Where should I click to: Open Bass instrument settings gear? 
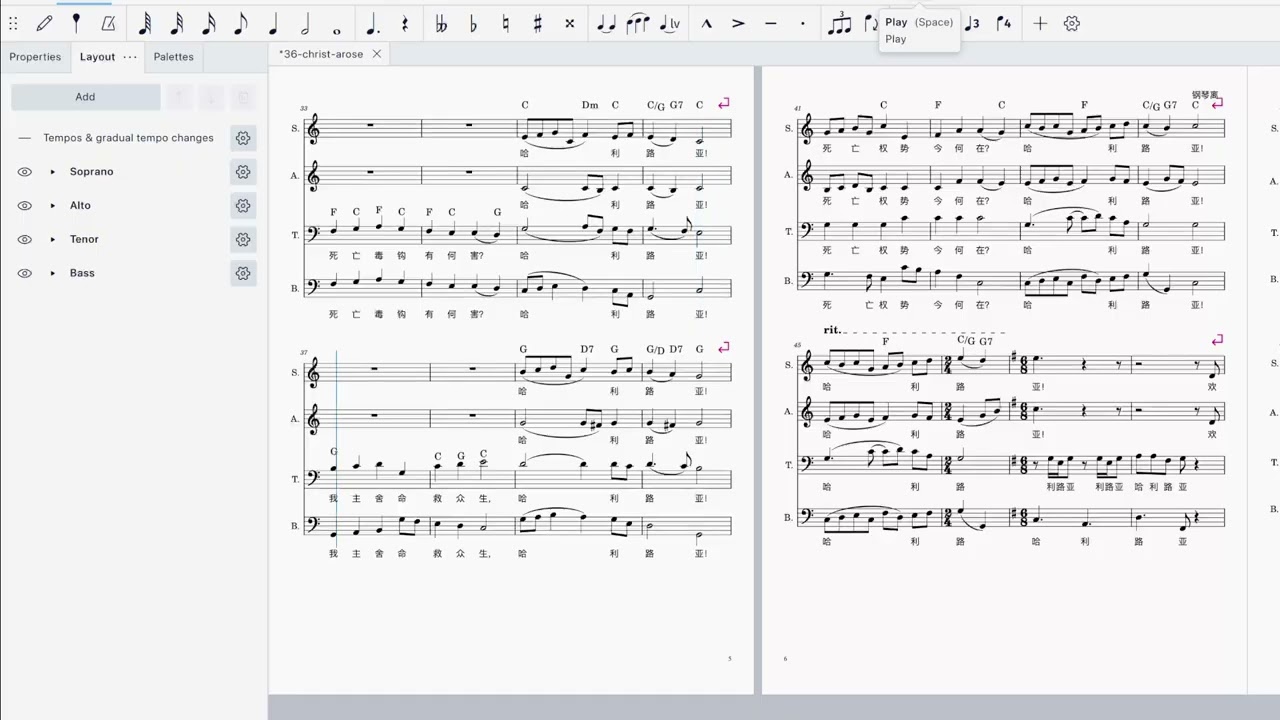pos(243,273)
